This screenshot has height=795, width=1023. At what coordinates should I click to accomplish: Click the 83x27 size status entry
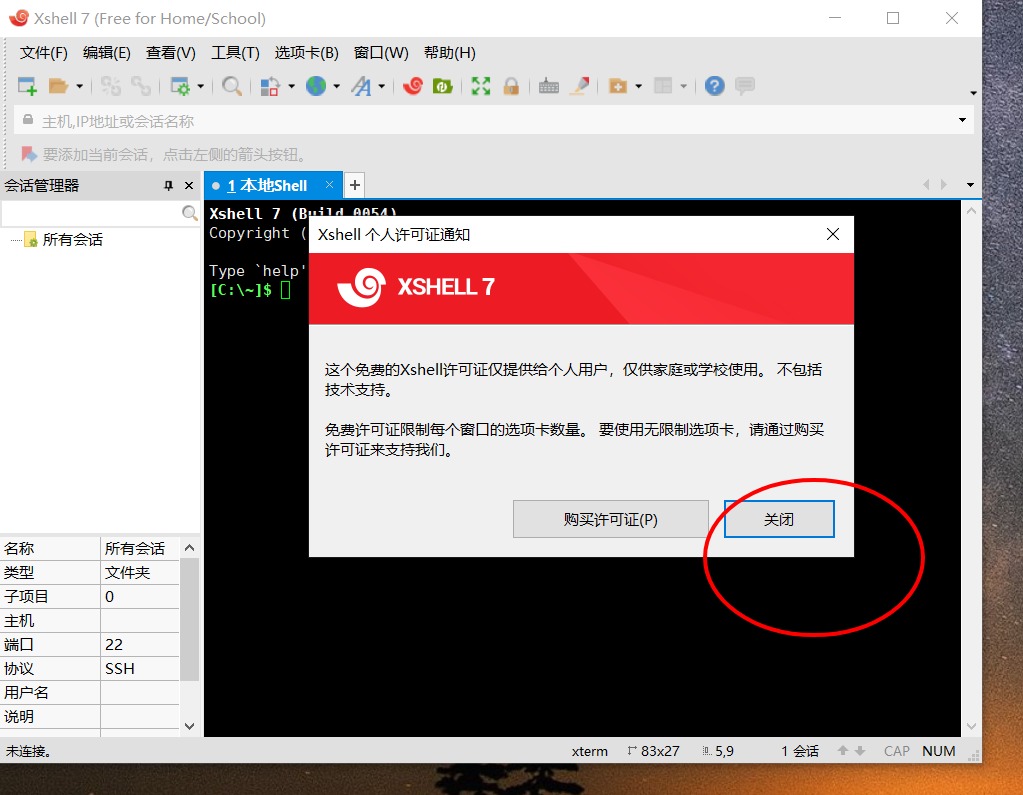[653, 751]
